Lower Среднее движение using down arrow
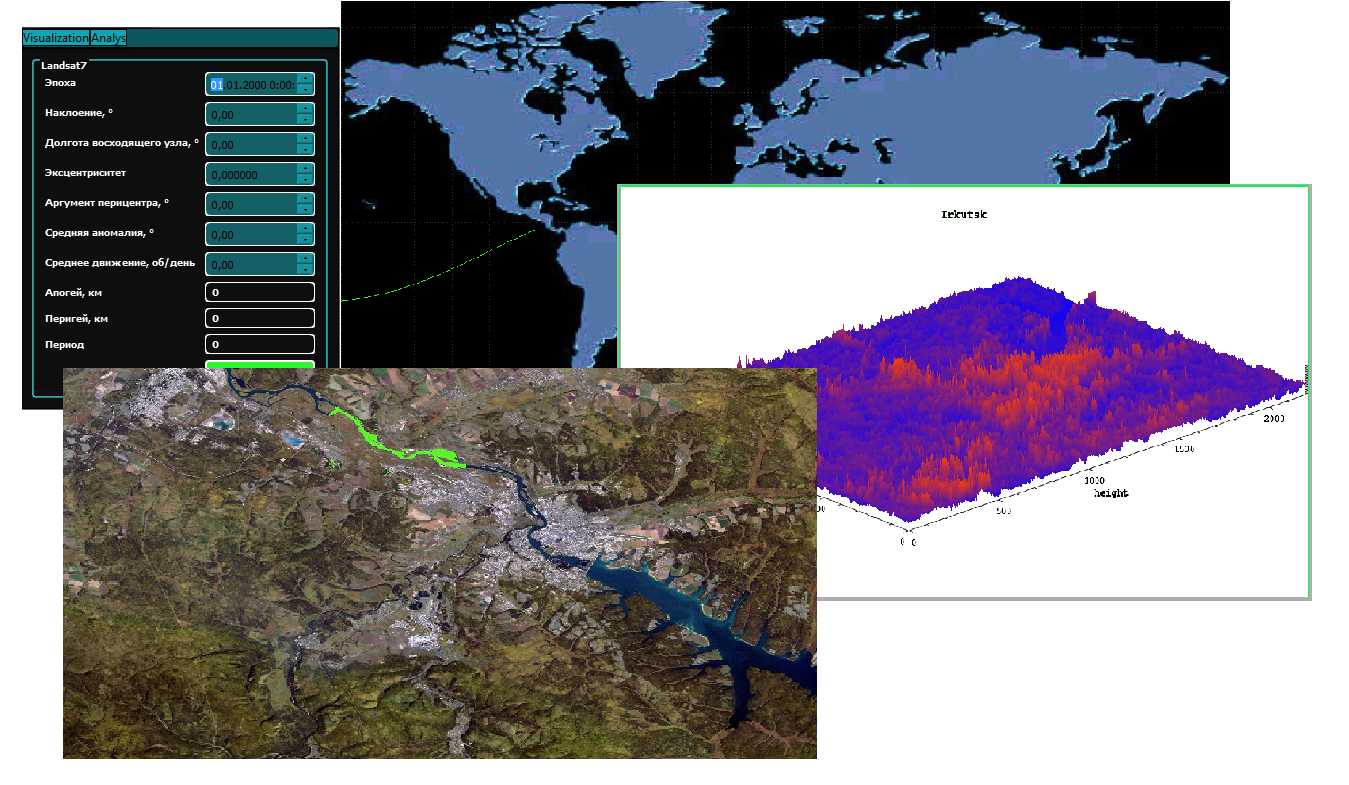 click(x=305, y=271)
